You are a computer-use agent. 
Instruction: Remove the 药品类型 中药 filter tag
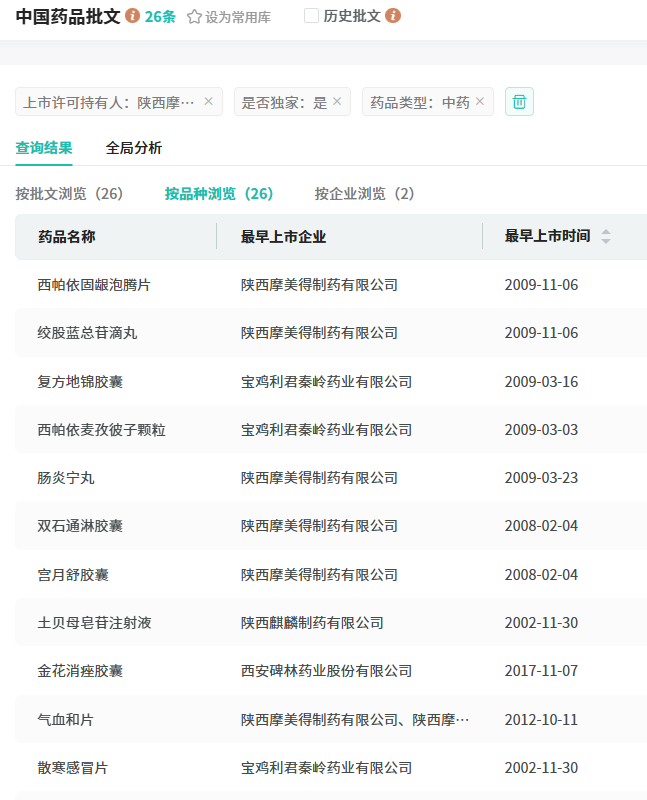pyautogui.click(x=480, y=101)
